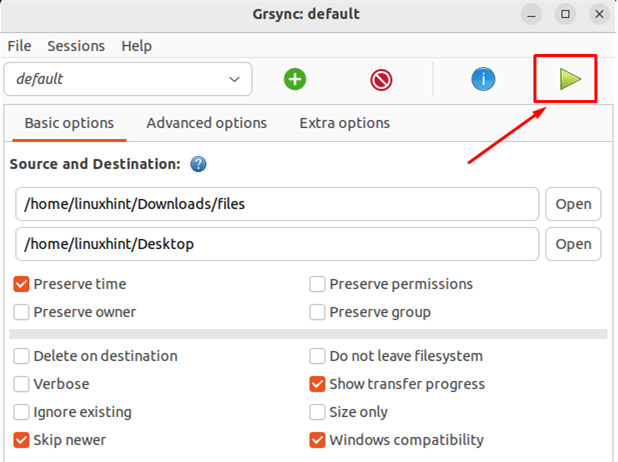Switch to the Advanced options tab
This screenshot has width=618, height=462.
tap(206, 123)
